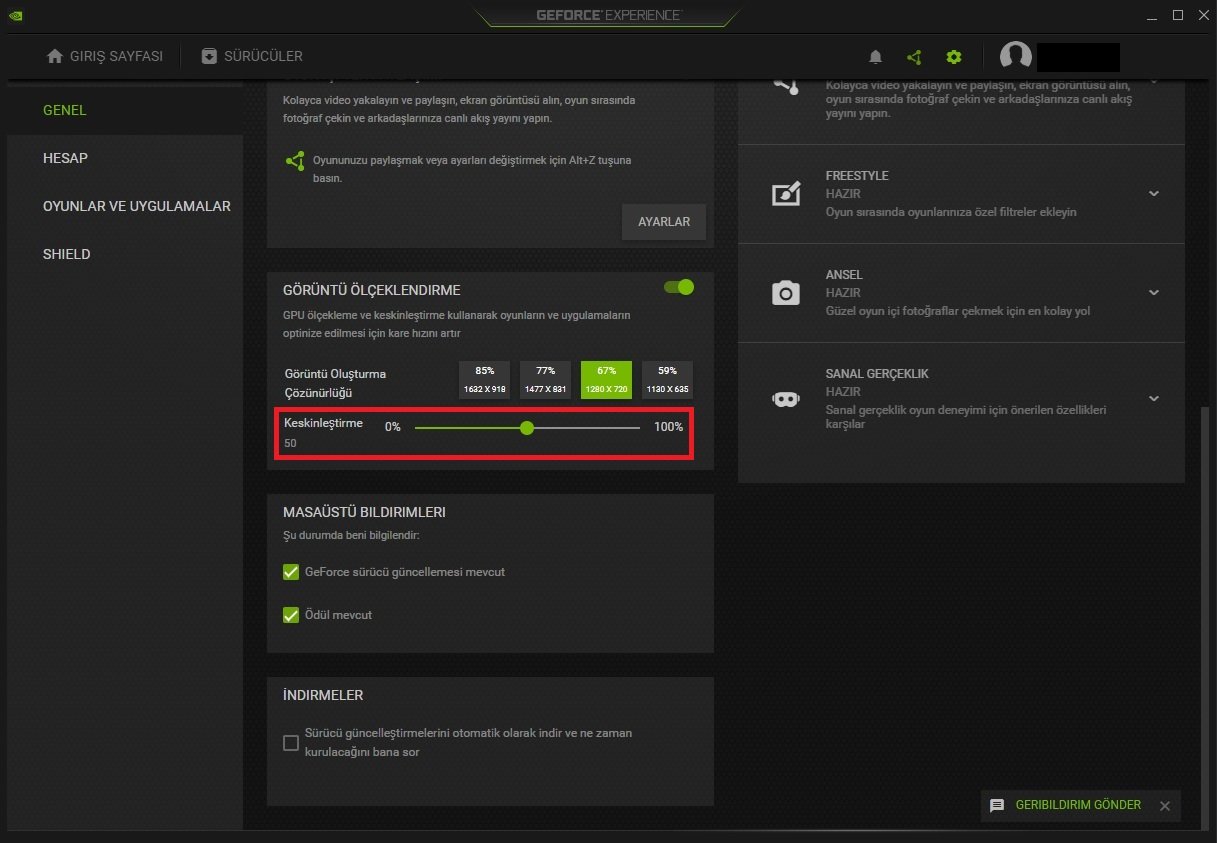Viewport: 1217px width, 843px height.
Task: Click the sharpening value 50 text
Action: [x=290, y=443]
